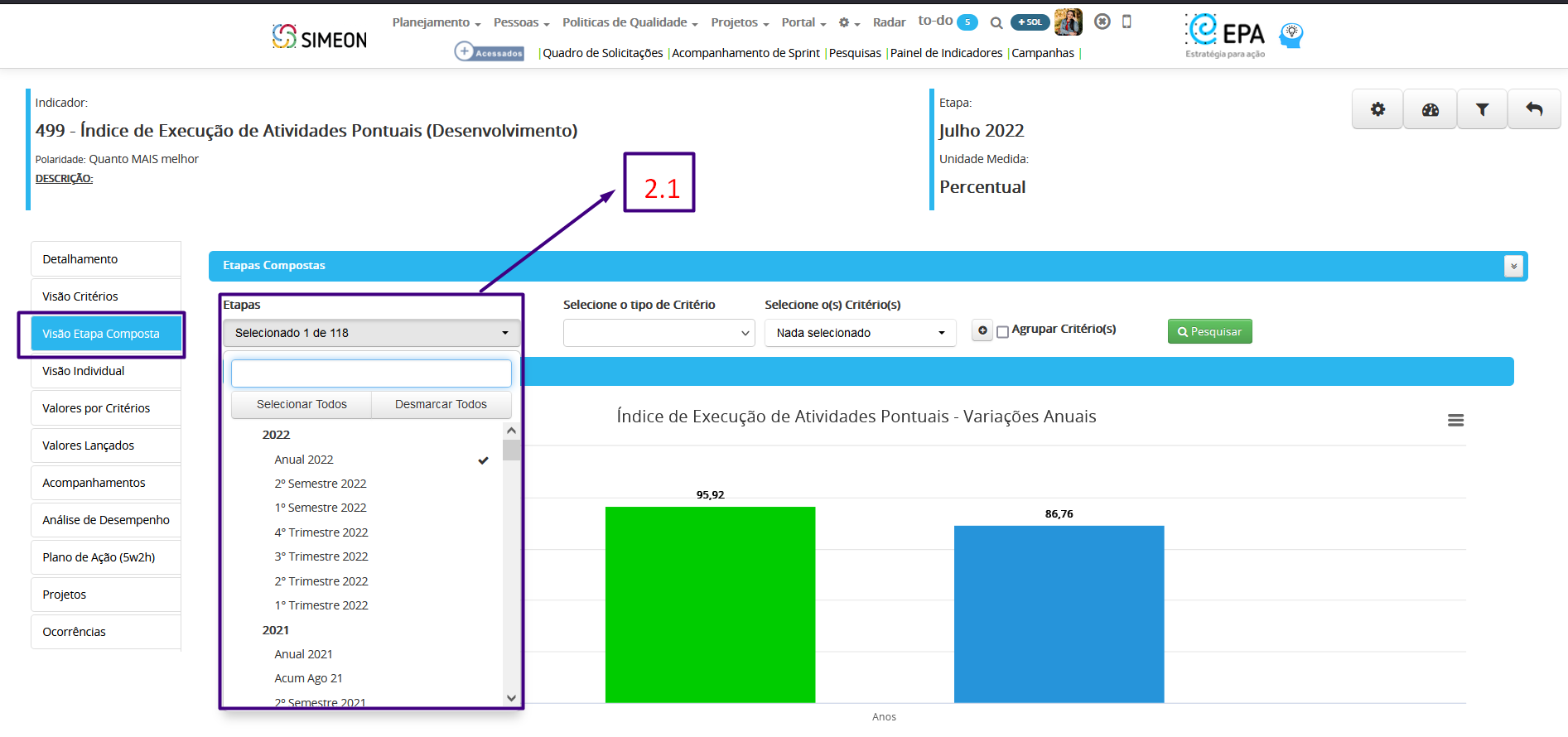Switch to the Visão Individual tab

[x=84, y=371]
